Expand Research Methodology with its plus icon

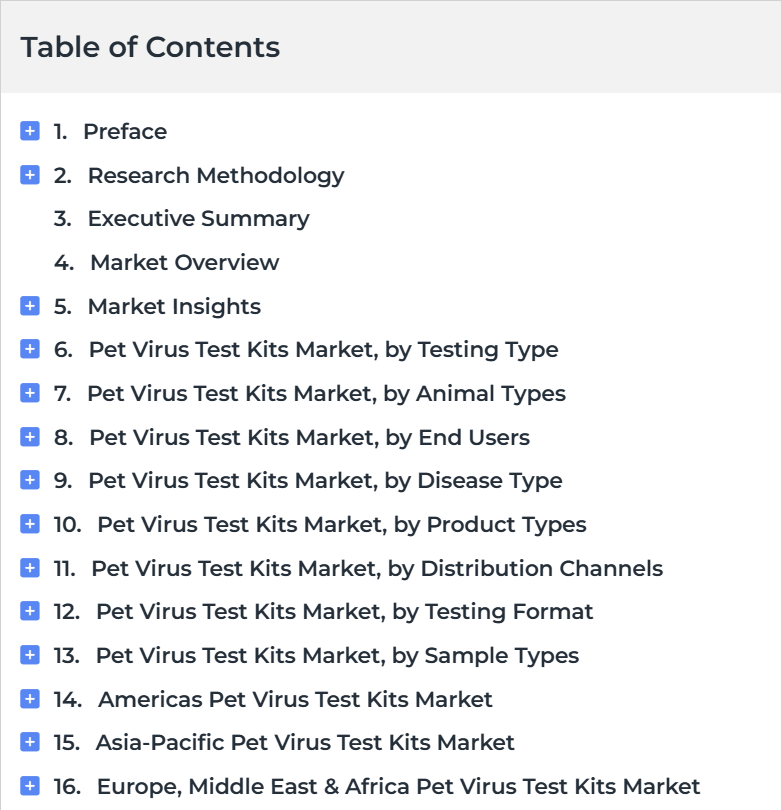point(30,175)
